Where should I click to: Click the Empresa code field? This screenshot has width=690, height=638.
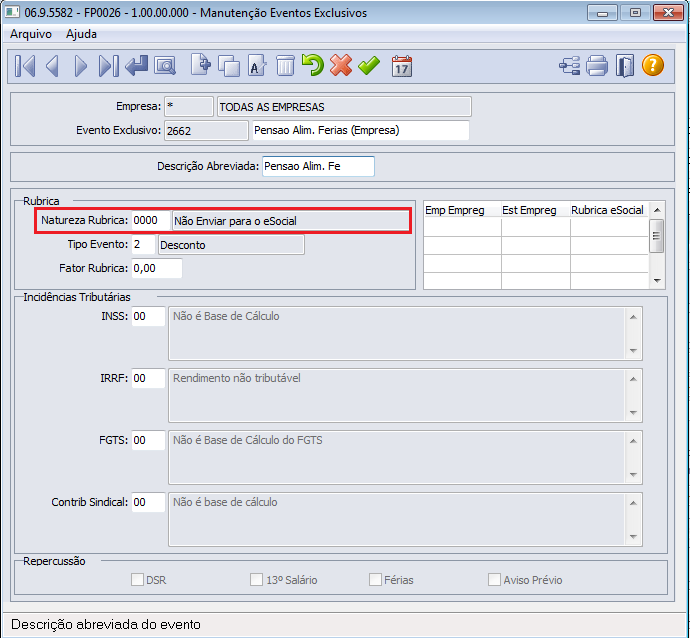(189, 106)
